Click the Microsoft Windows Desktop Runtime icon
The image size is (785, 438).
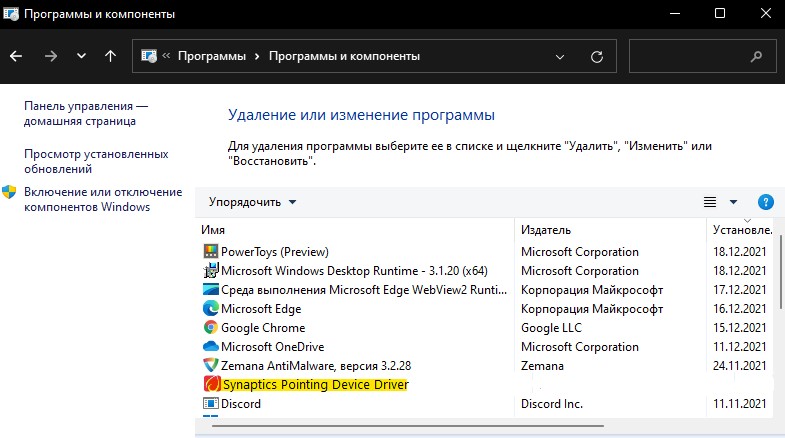211,270
